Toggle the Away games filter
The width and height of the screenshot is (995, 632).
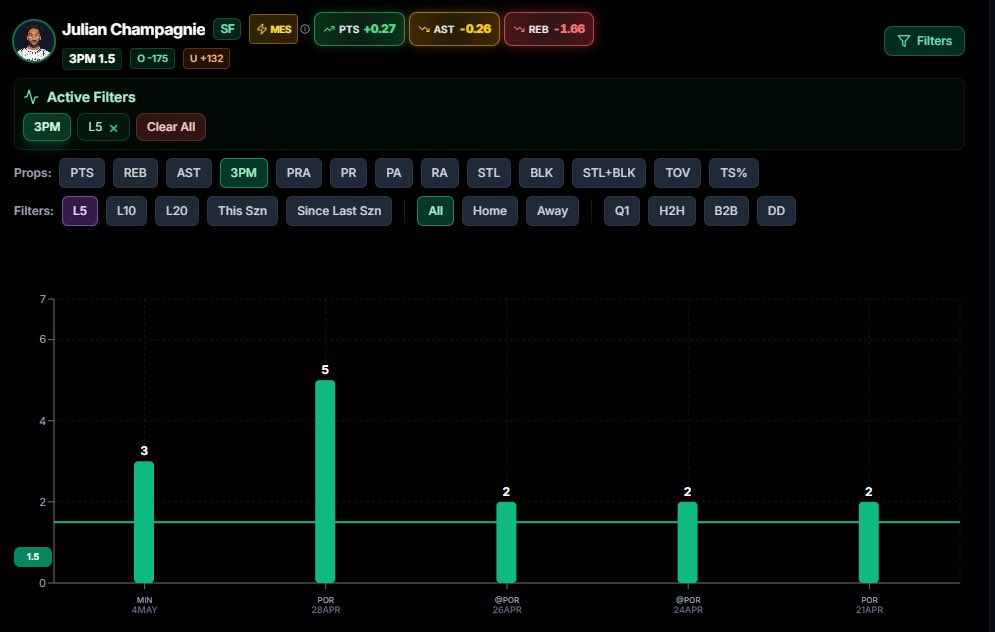coord(552,211)
